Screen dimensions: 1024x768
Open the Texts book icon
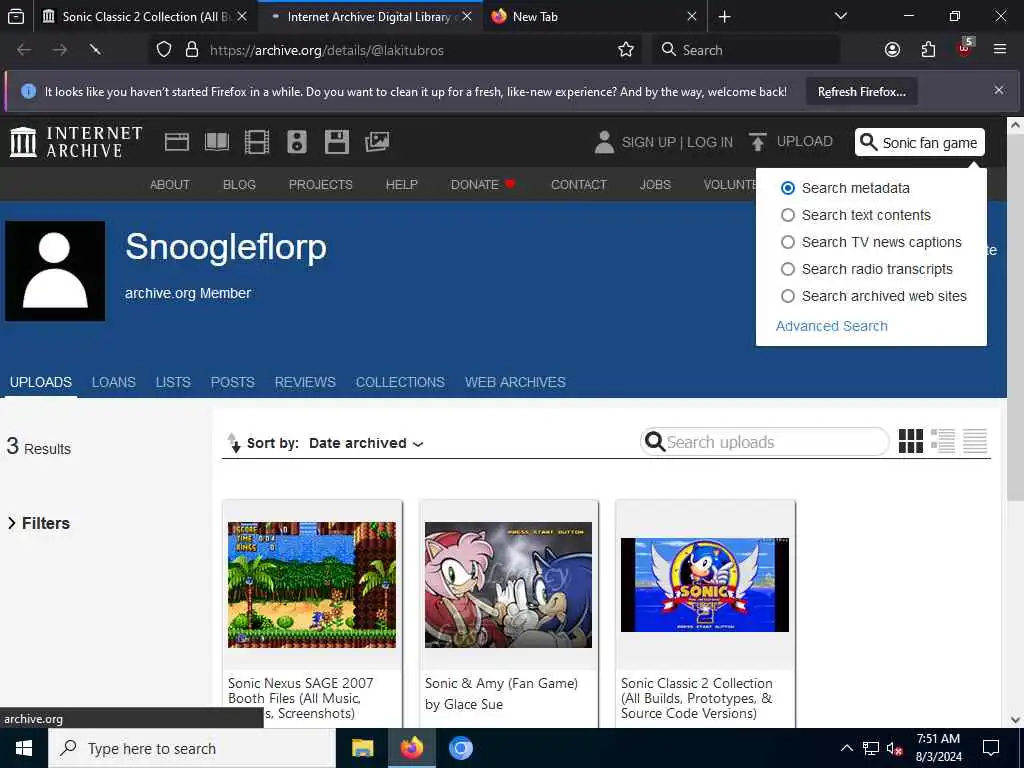(217, 142)
